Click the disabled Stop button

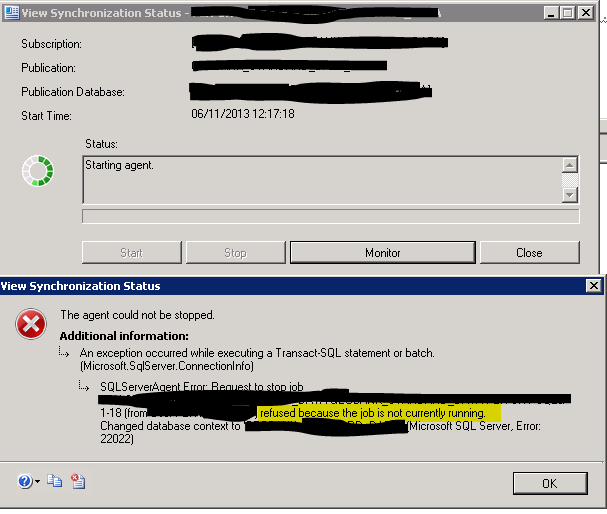click(235, 253)
